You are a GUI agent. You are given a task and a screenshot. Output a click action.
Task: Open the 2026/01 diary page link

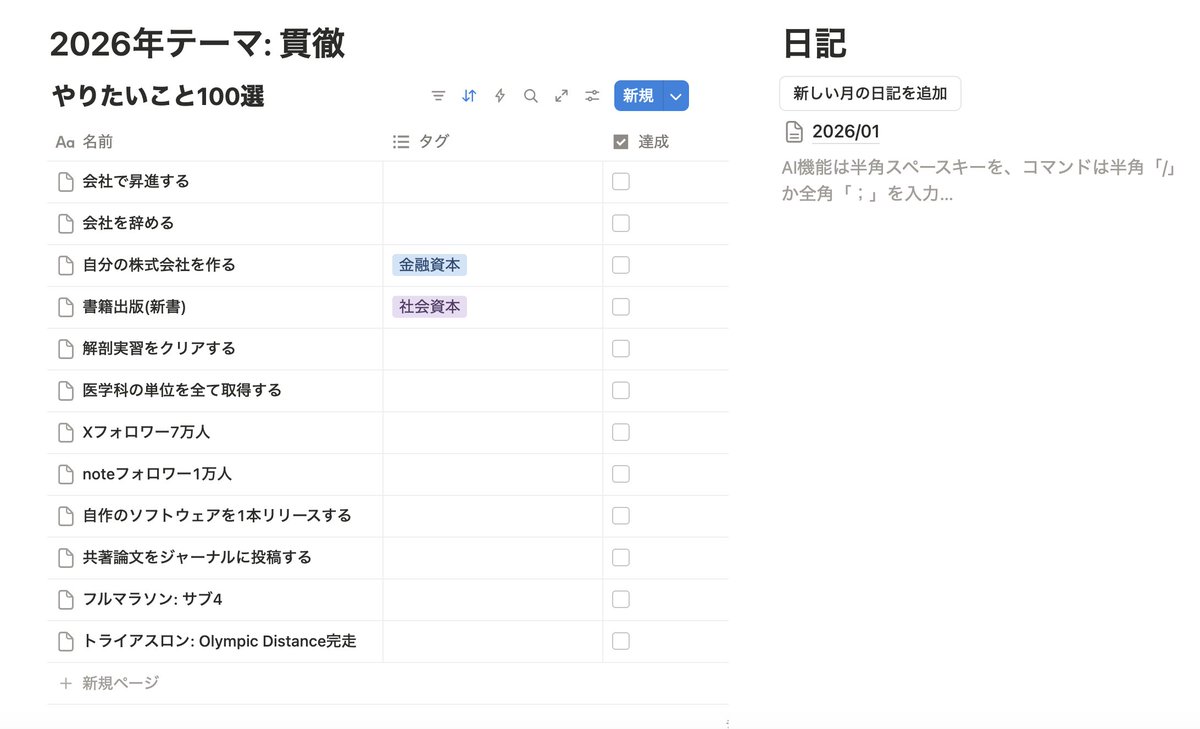[x=846, y=132]
